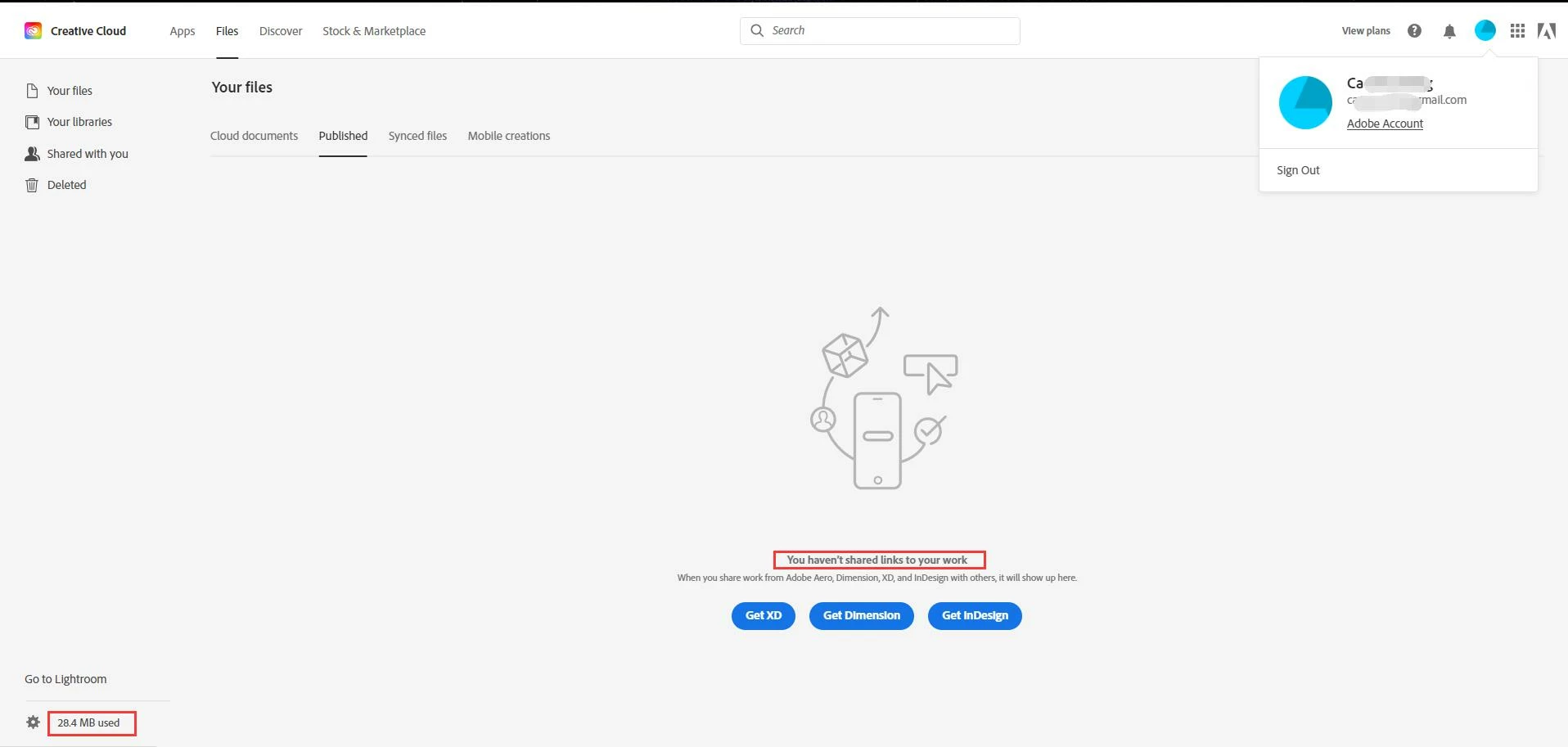Switch to the Cloud documents tab
The image size is (1568, 747).
point(254,136)
